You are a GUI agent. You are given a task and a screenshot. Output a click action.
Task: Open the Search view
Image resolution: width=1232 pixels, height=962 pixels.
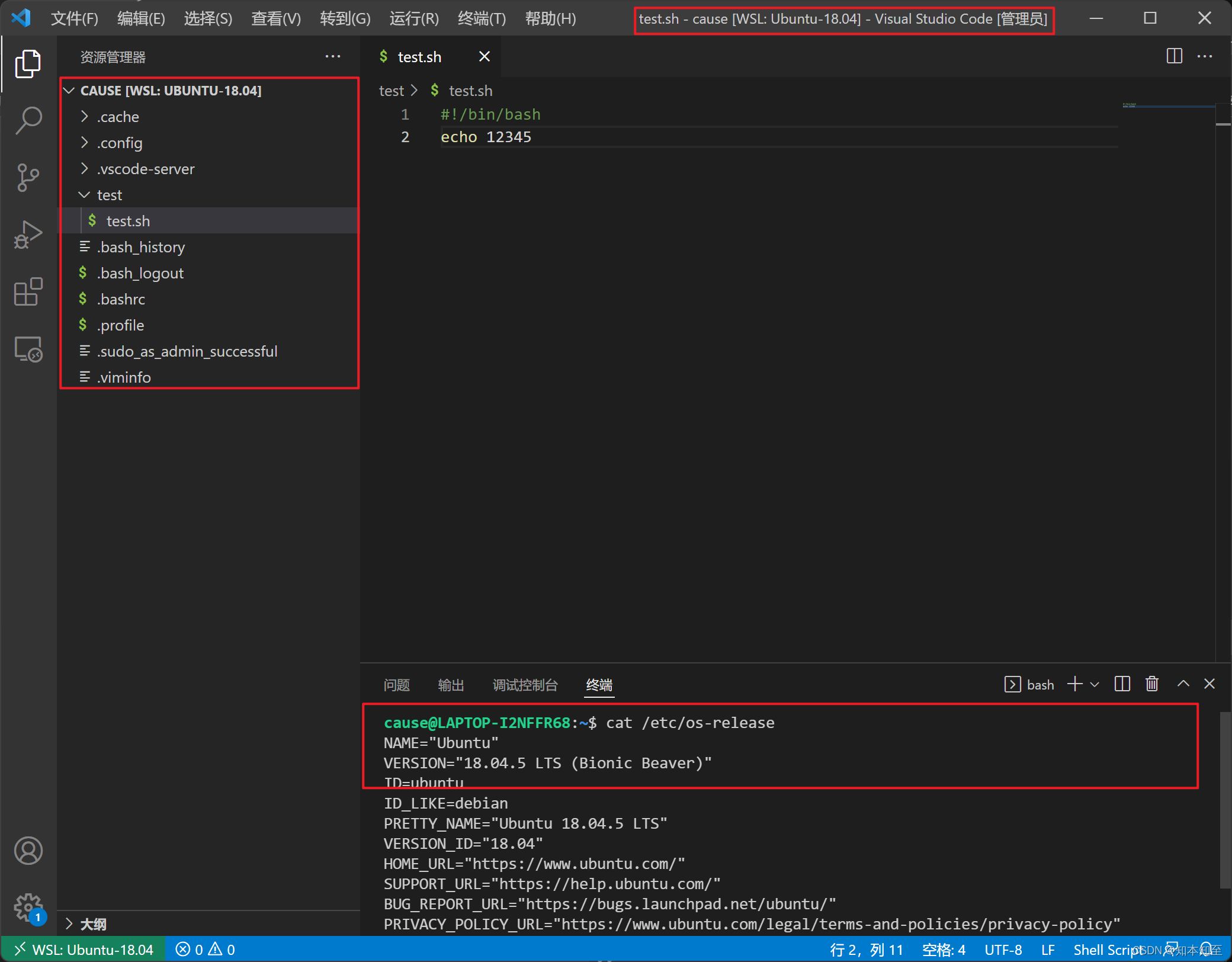pyautogui.click(x=28, y=120)
